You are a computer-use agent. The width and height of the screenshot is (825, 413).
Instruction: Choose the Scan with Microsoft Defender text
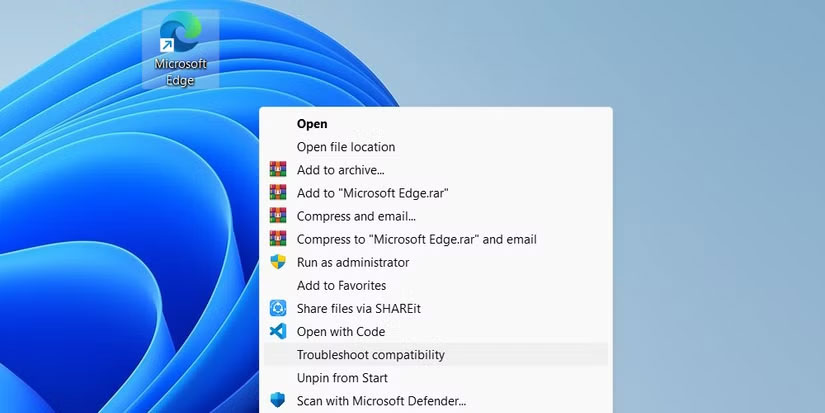(x=381, y=401)
